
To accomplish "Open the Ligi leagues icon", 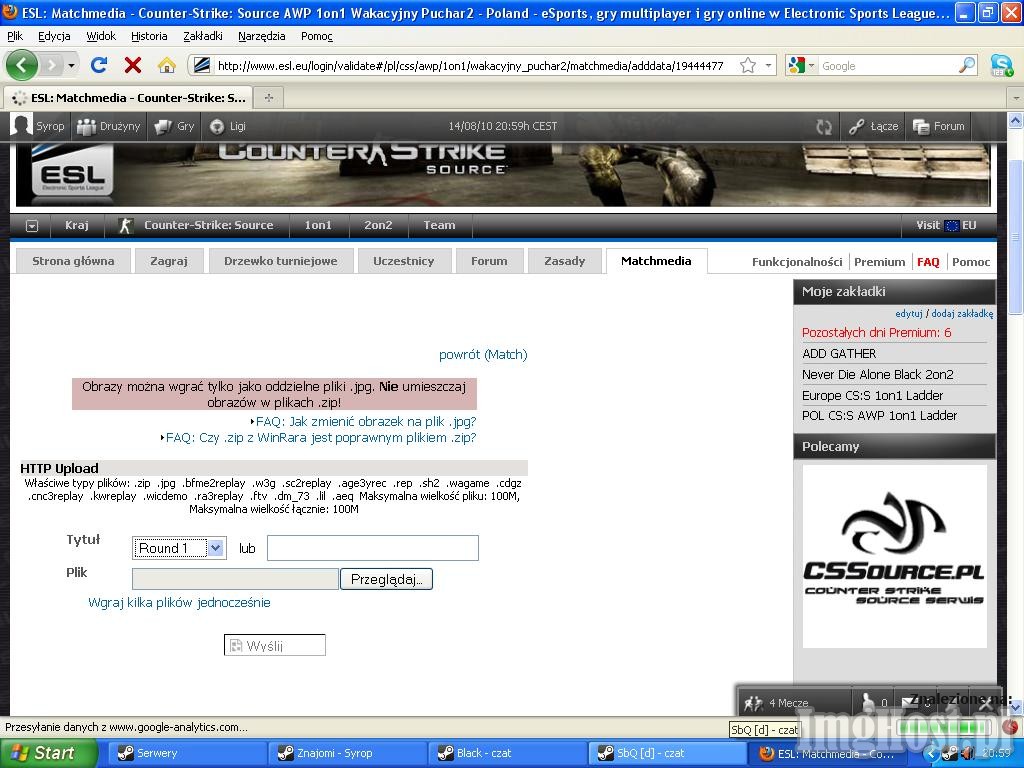I will (x=217, y=127).
